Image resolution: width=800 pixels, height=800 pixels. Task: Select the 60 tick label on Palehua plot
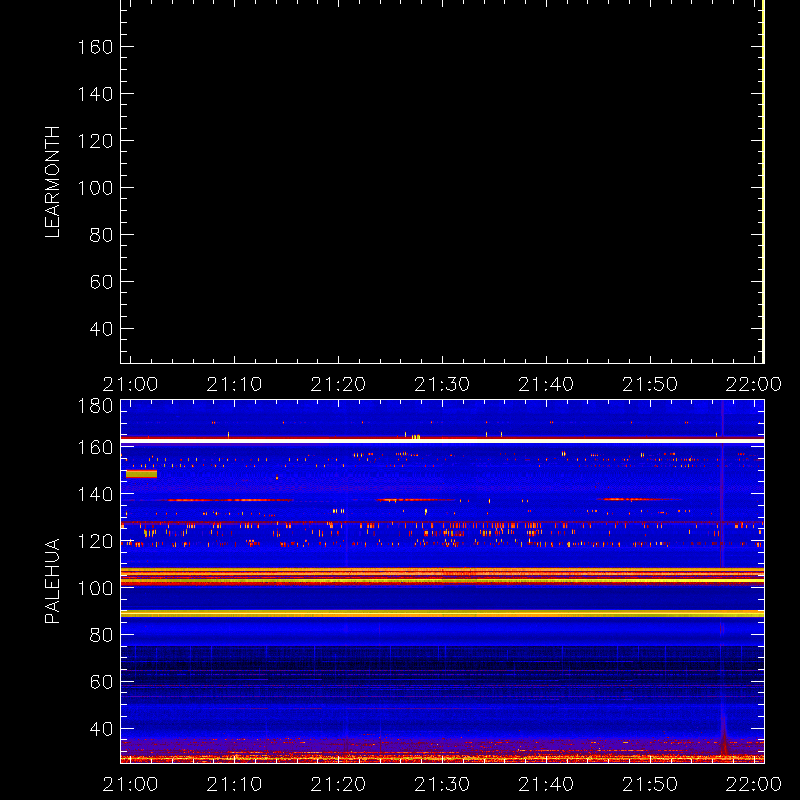[x=101, y=682]
